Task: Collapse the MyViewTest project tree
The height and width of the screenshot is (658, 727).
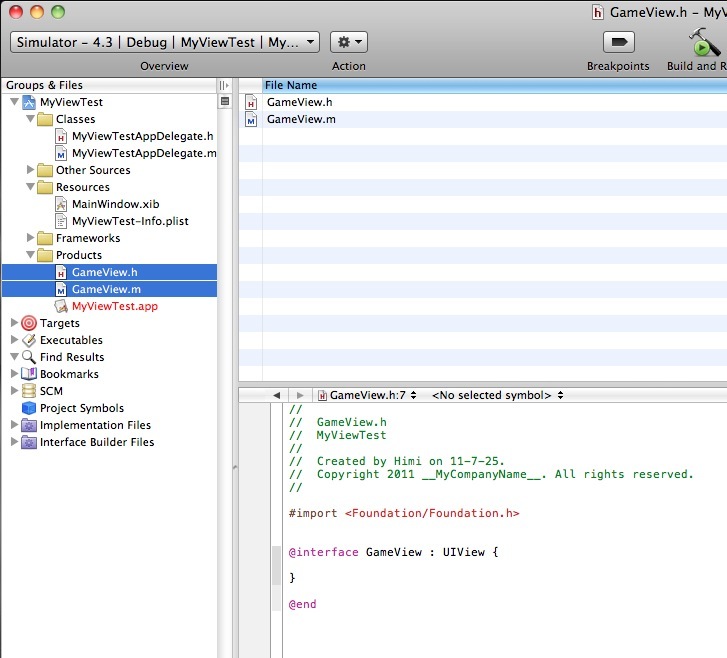Action: click(14, 102)
